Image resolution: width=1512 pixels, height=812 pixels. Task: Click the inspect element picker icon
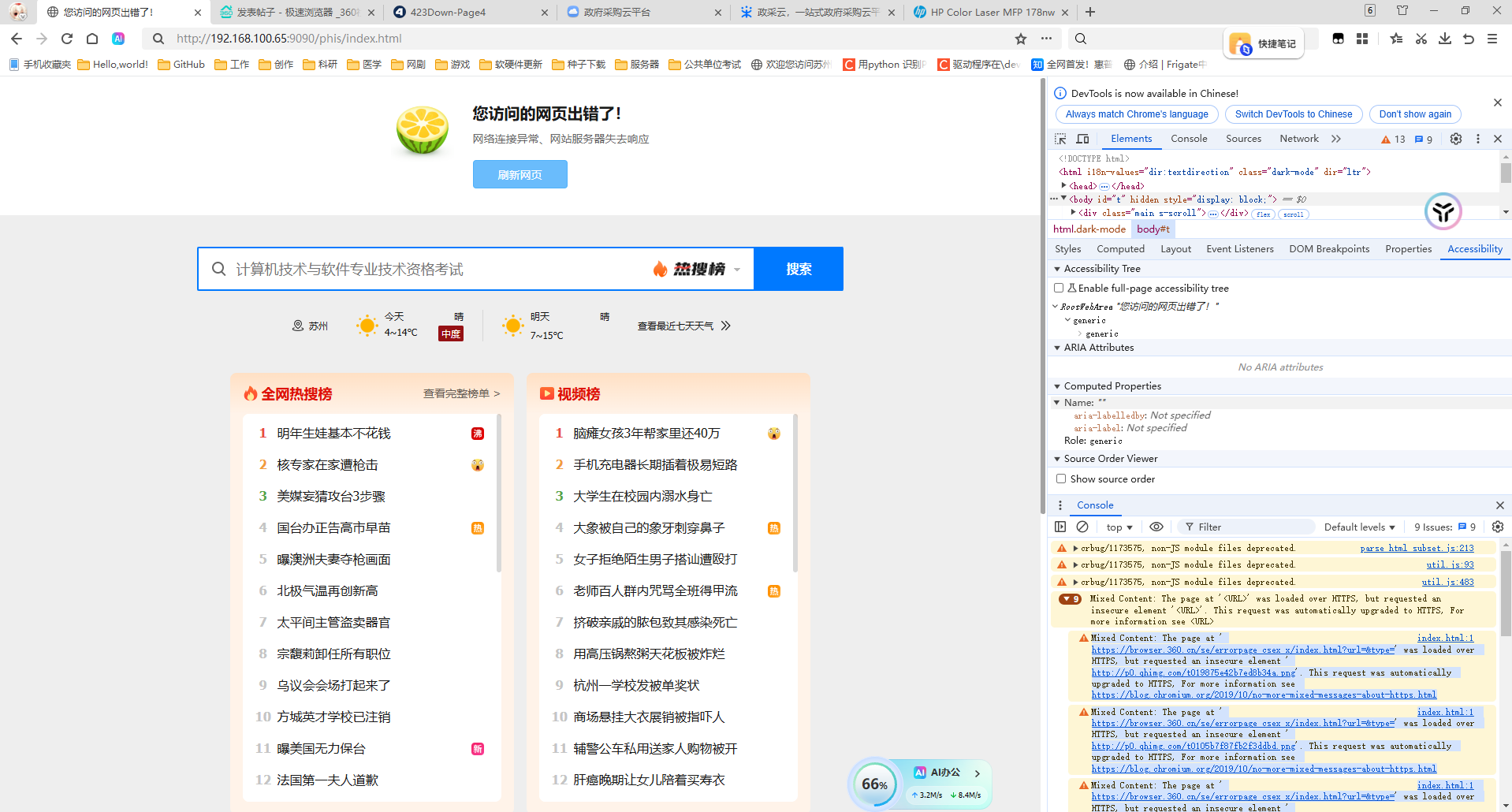(1060, 139)
